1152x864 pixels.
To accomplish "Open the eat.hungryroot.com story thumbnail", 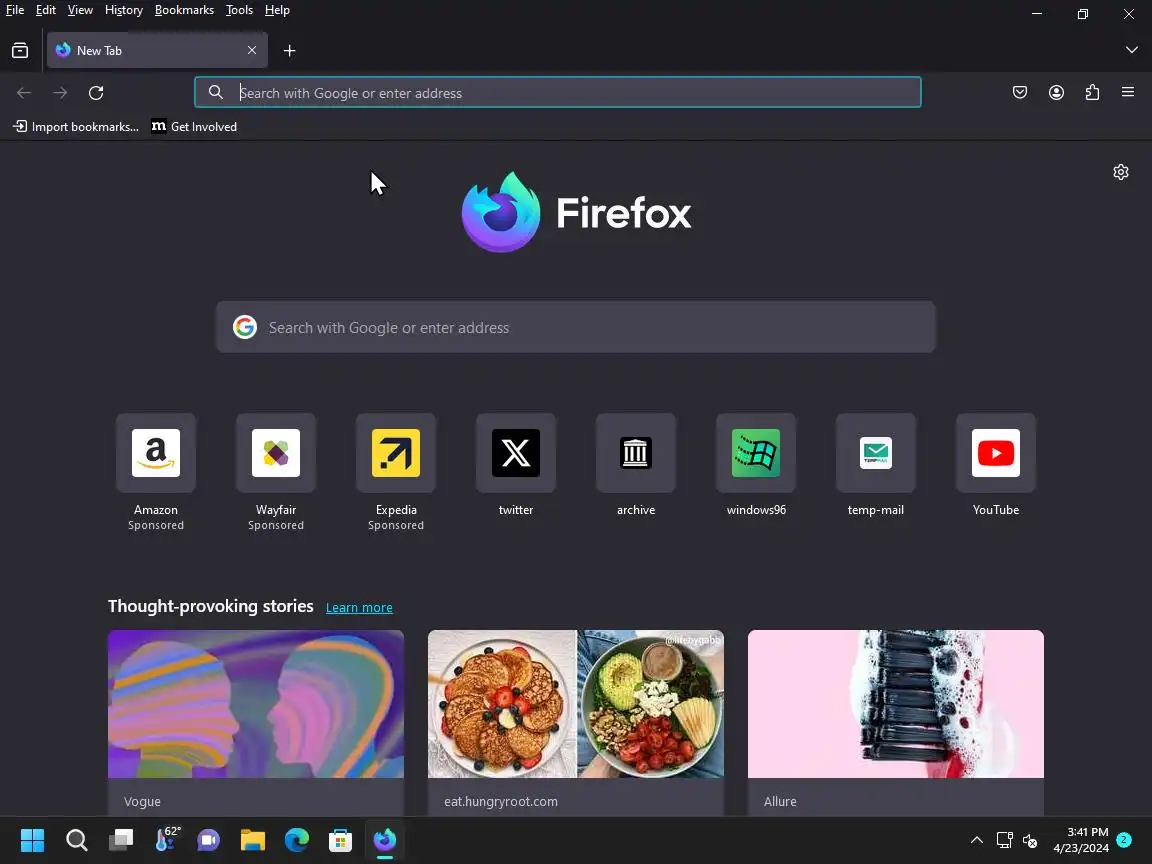I will 576,704.
